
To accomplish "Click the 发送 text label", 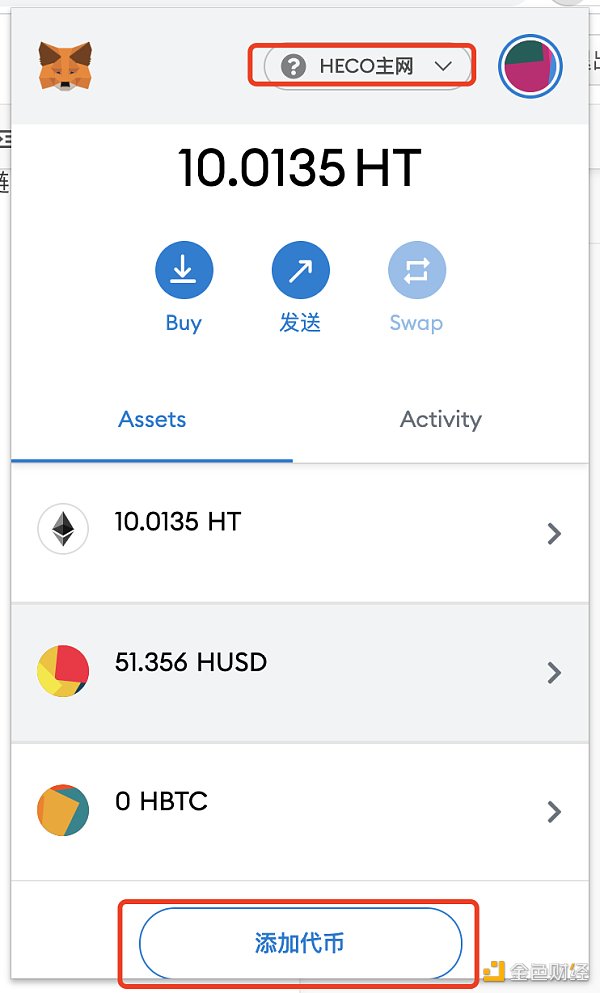I will 300,323.
